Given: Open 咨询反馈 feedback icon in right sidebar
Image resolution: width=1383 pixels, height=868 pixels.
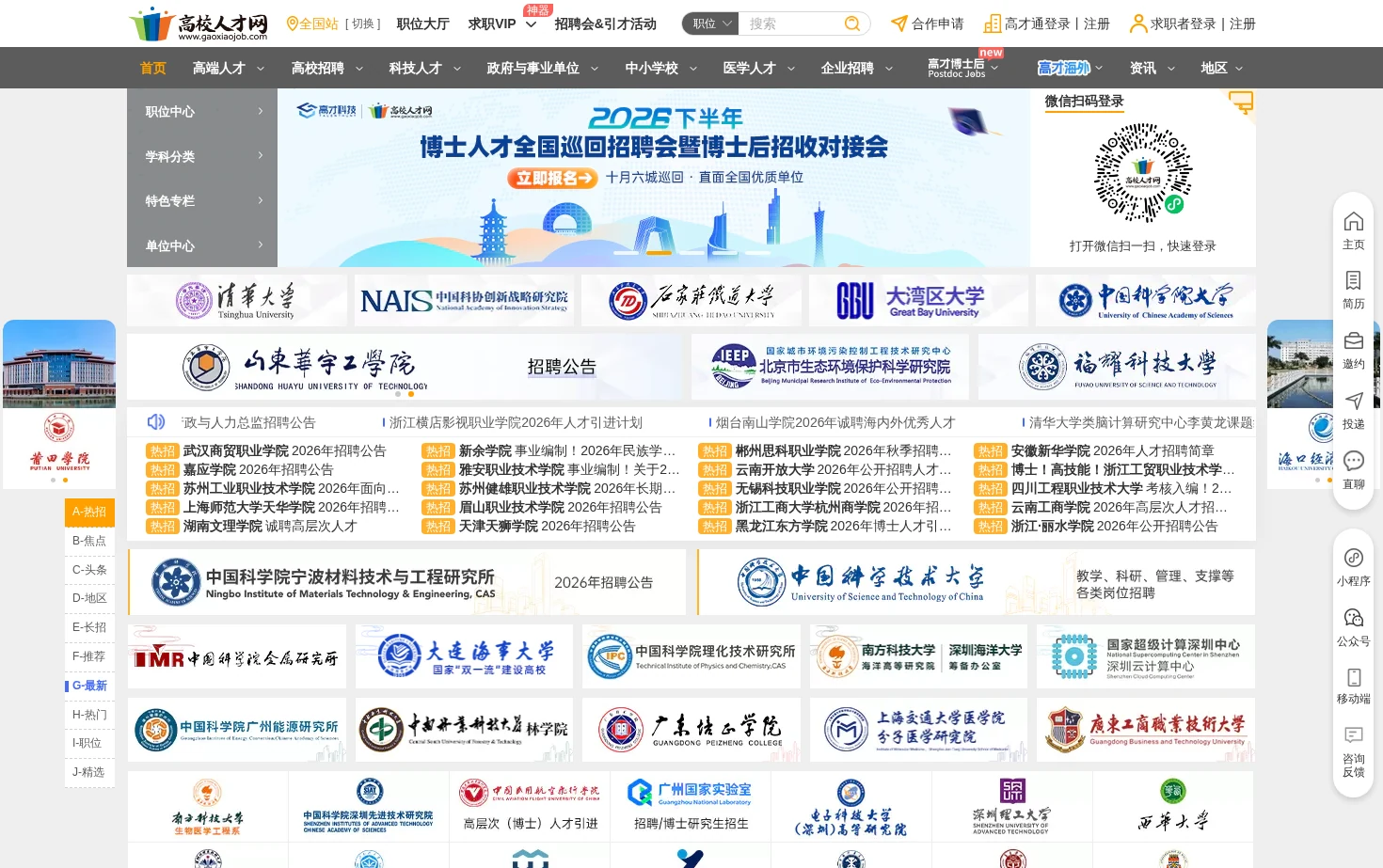Looking at the screenshot, I should point(1354,735).
